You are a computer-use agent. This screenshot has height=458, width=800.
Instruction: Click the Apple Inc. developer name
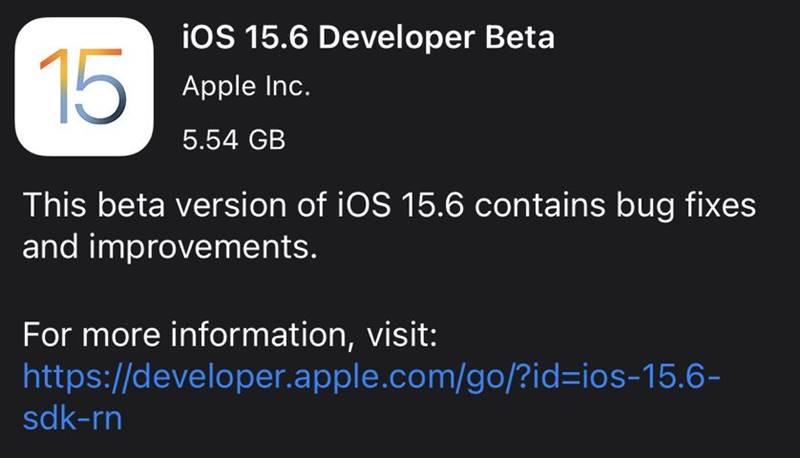tap(246, 86)
